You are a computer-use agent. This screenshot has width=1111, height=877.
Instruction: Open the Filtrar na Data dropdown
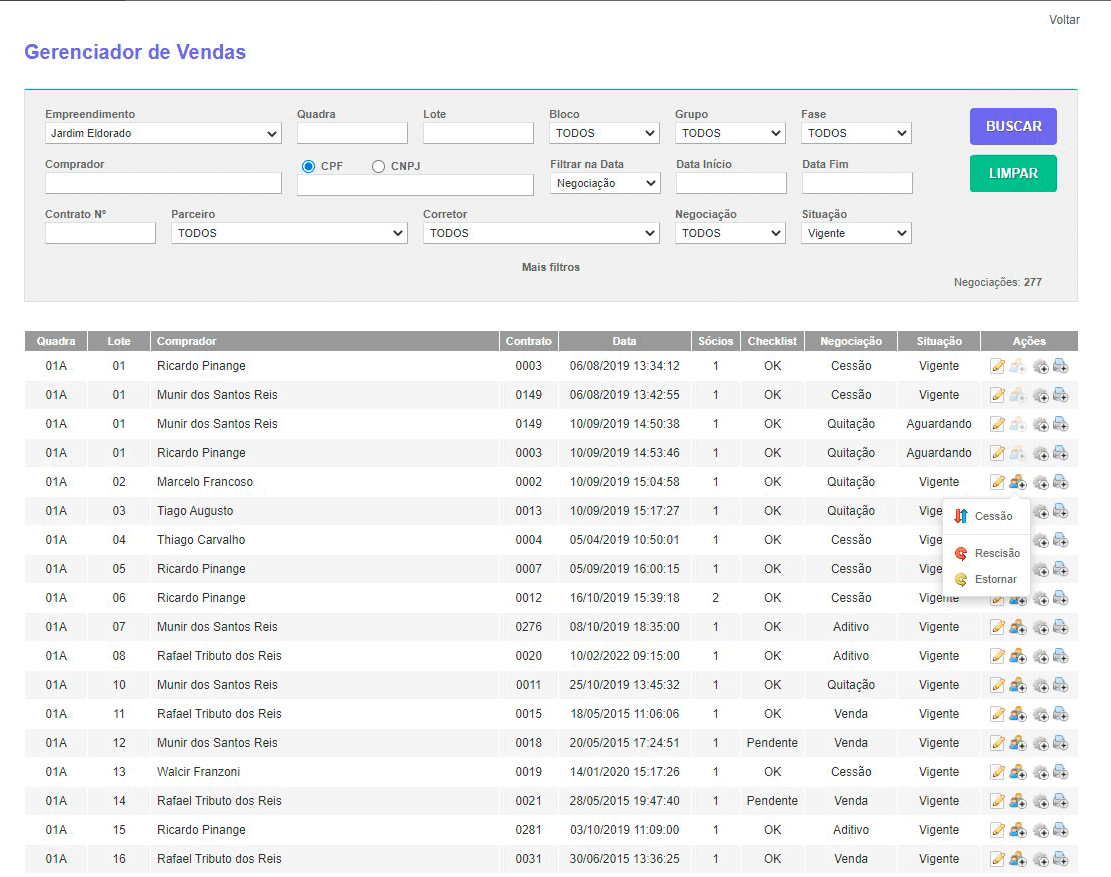pyautogui.click(x=605, y=183)
